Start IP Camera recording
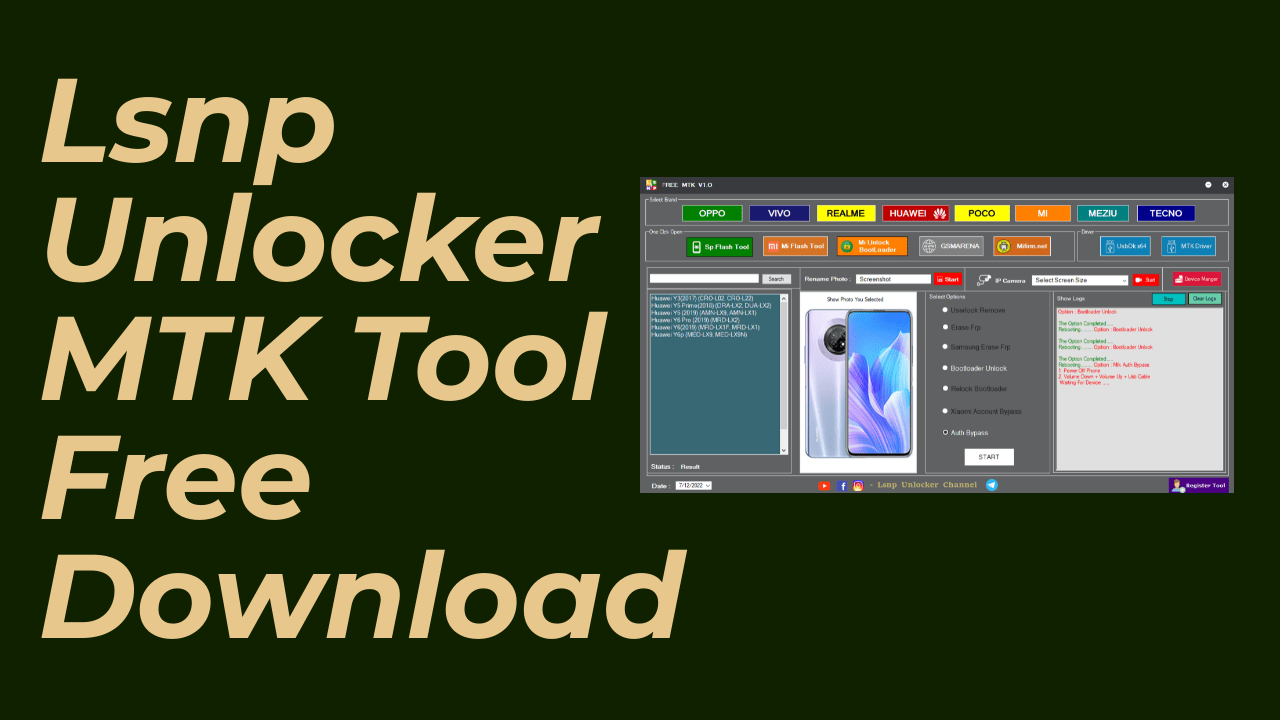 [1146, 280]
